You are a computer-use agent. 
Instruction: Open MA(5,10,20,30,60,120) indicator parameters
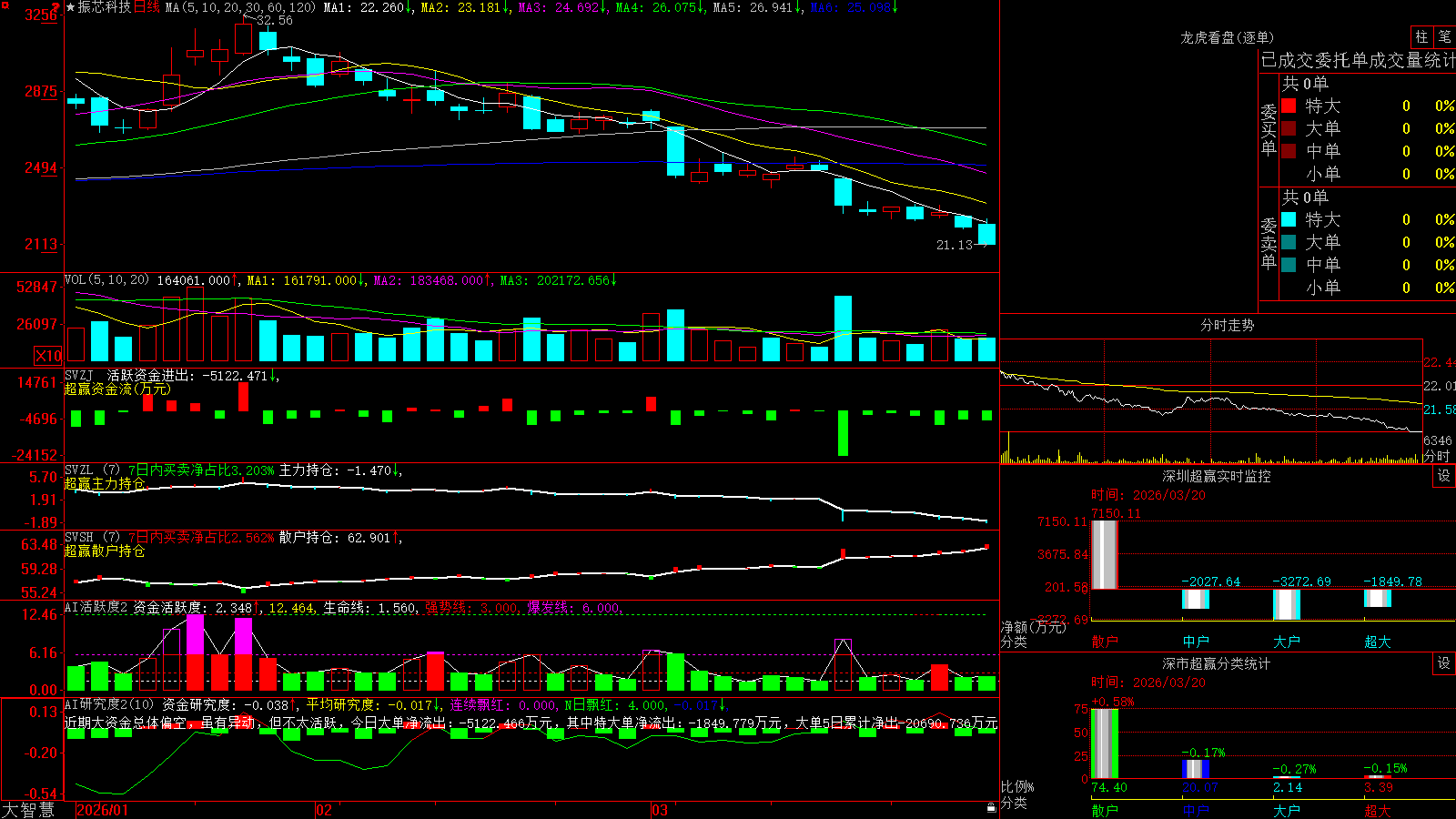[240, 7]
